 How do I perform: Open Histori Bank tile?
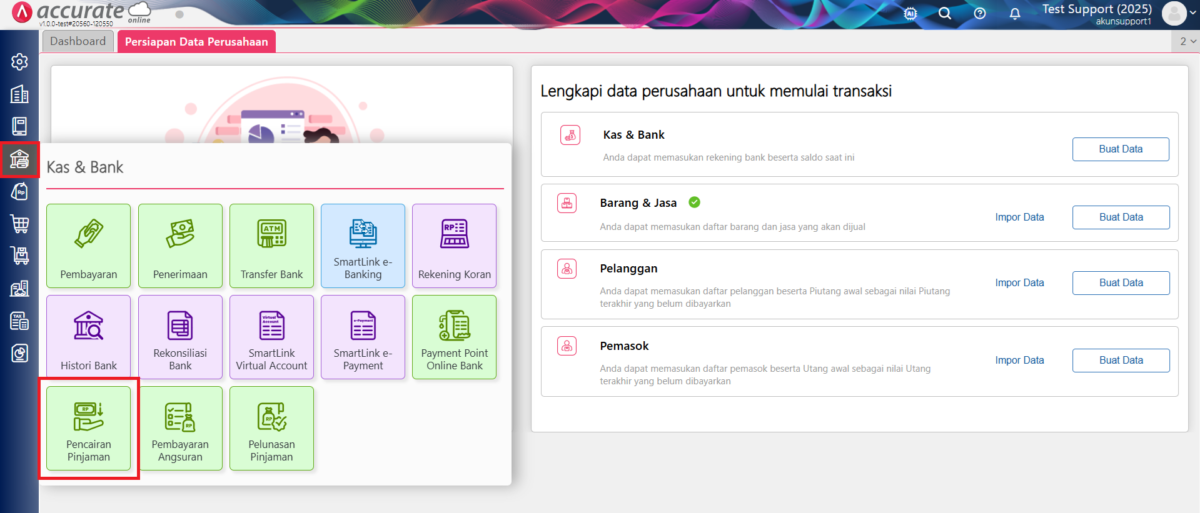point(88,337)
